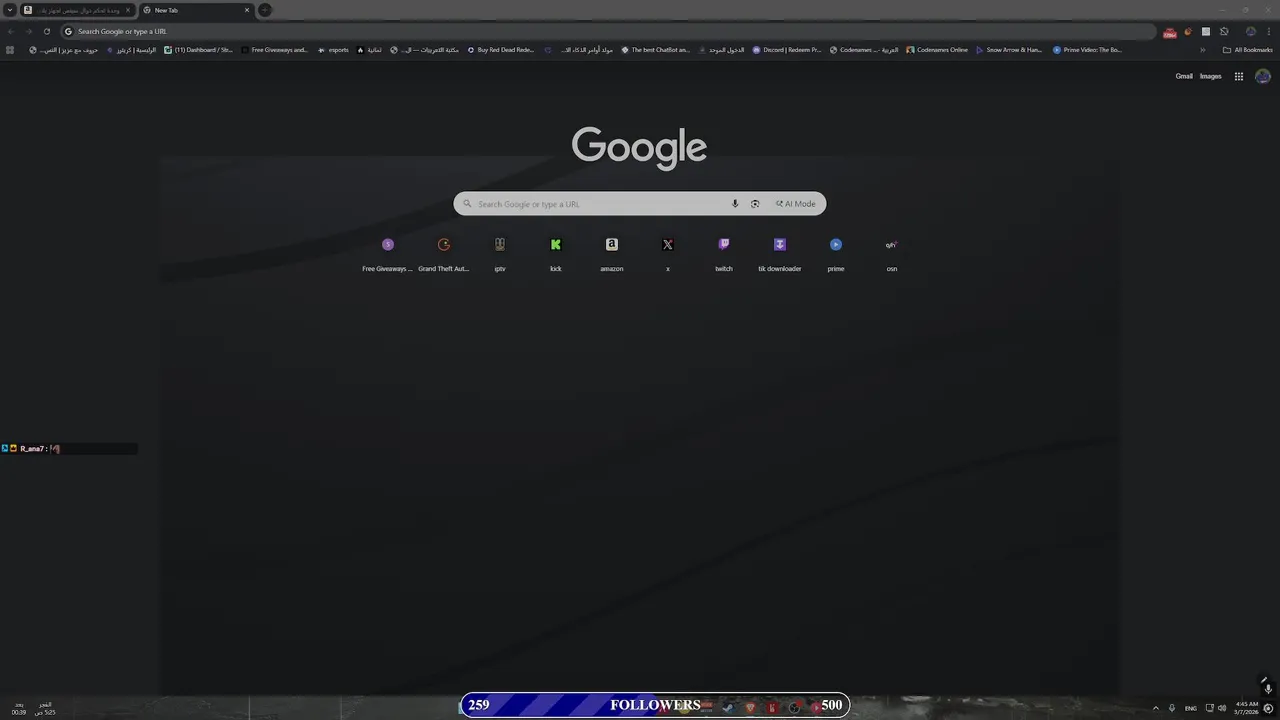
Task: Open the Codenames Online bookmark
Action: [937, 50]
